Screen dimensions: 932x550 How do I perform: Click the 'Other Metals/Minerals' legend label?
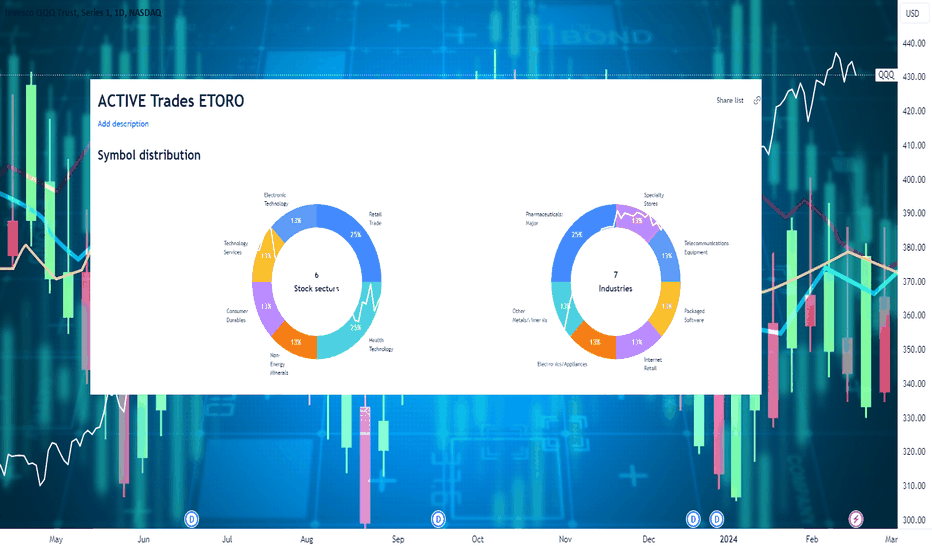point(530,315)
